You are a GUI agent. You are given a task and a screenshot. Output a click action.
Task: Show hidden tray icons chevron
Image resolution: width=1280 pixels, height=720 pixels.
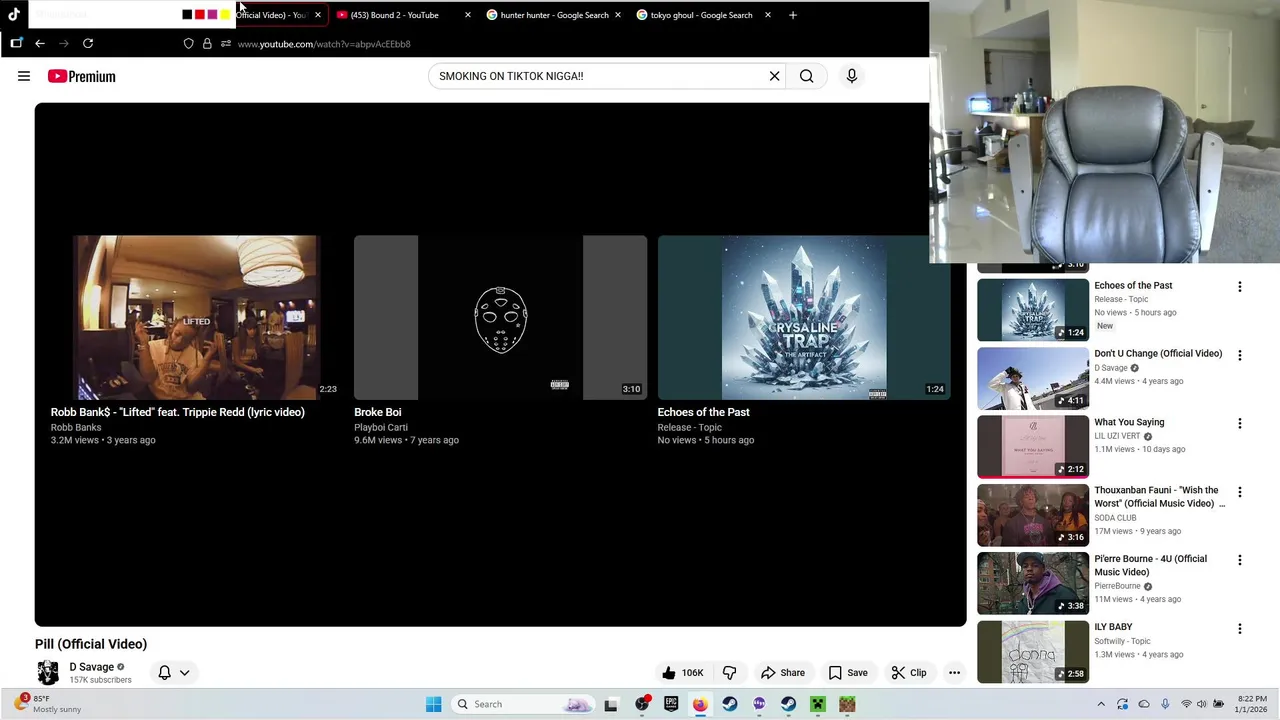pyautogui.click(x=1101, y=704)
